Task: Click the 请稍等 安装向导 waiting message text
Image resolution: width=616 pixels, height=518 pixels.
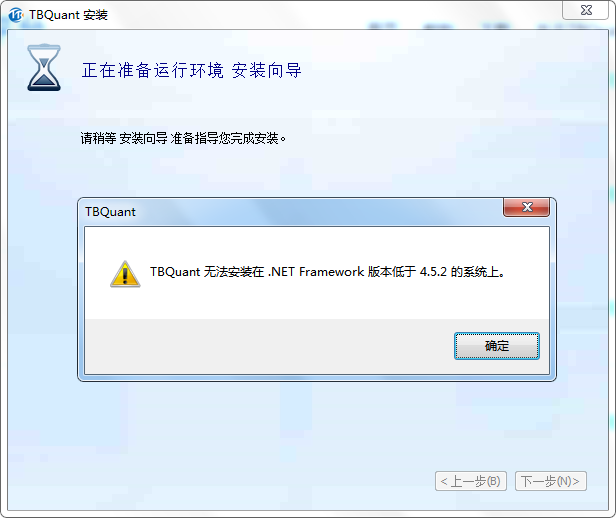Action: (183, 138)
